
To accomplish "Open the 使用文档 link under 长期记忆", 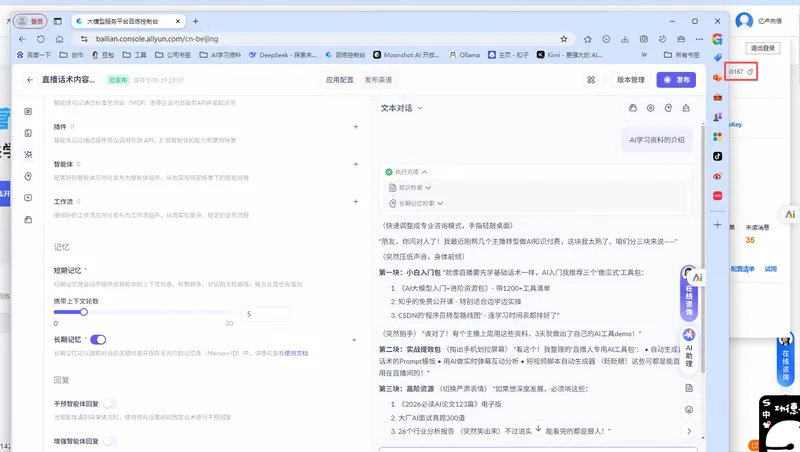I will coord(296,353).
